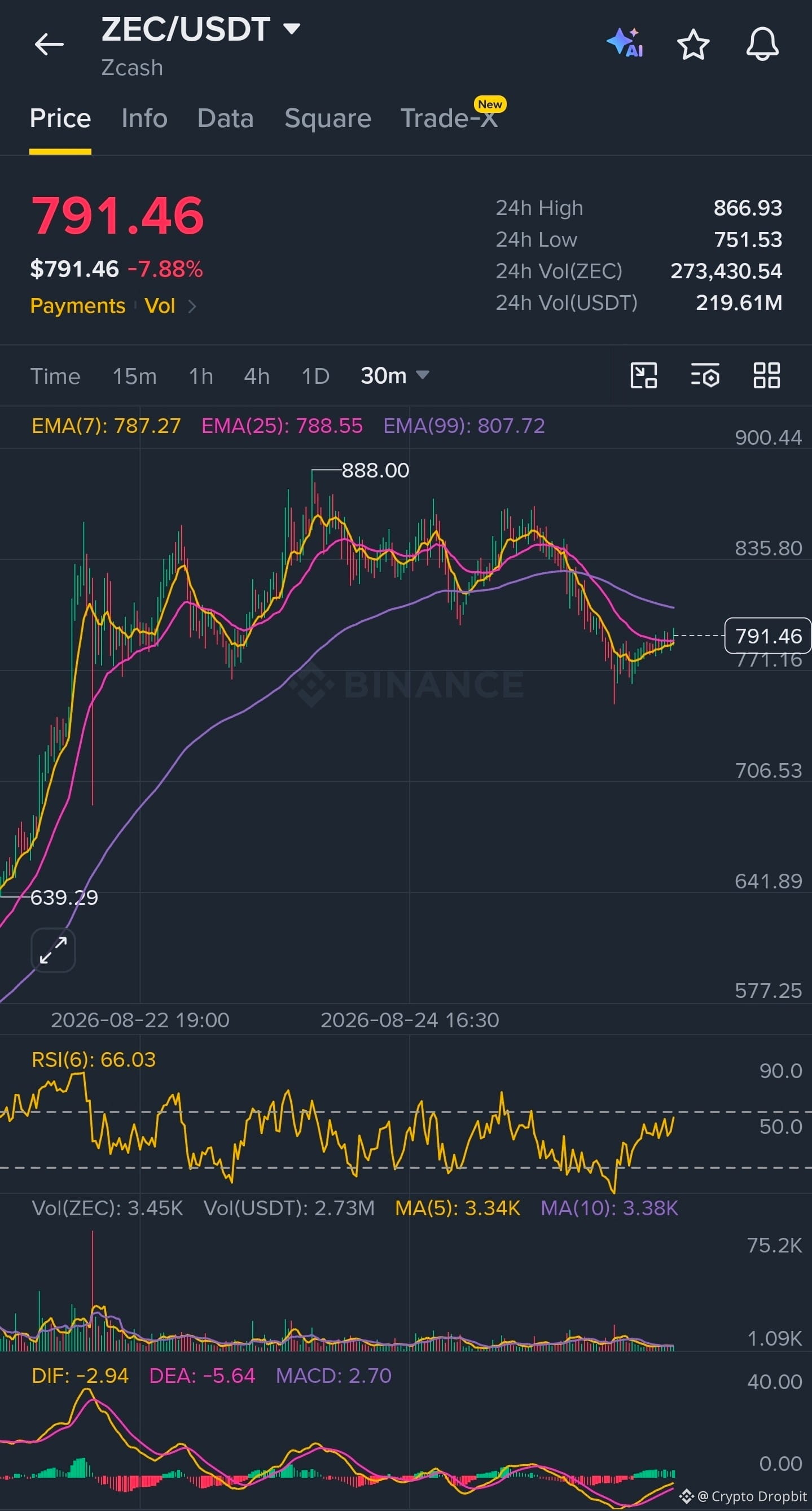Select the EMA(7): 787.27 indicator label
The image size is (812, 1511).
tap(106, 426)
